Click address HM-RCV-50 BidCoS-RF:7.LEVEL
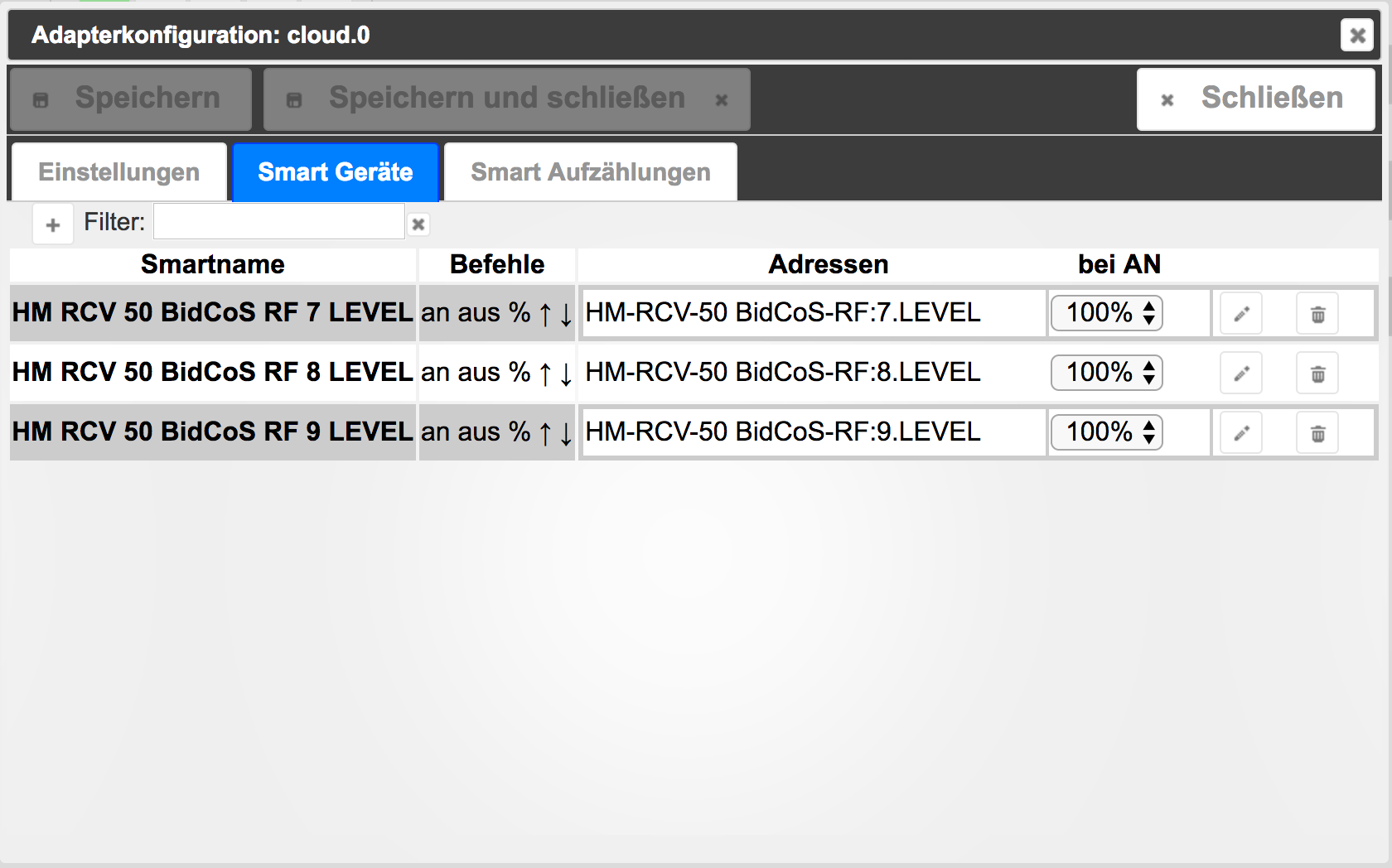1392x868 pixels. click(x=783, y=313)
